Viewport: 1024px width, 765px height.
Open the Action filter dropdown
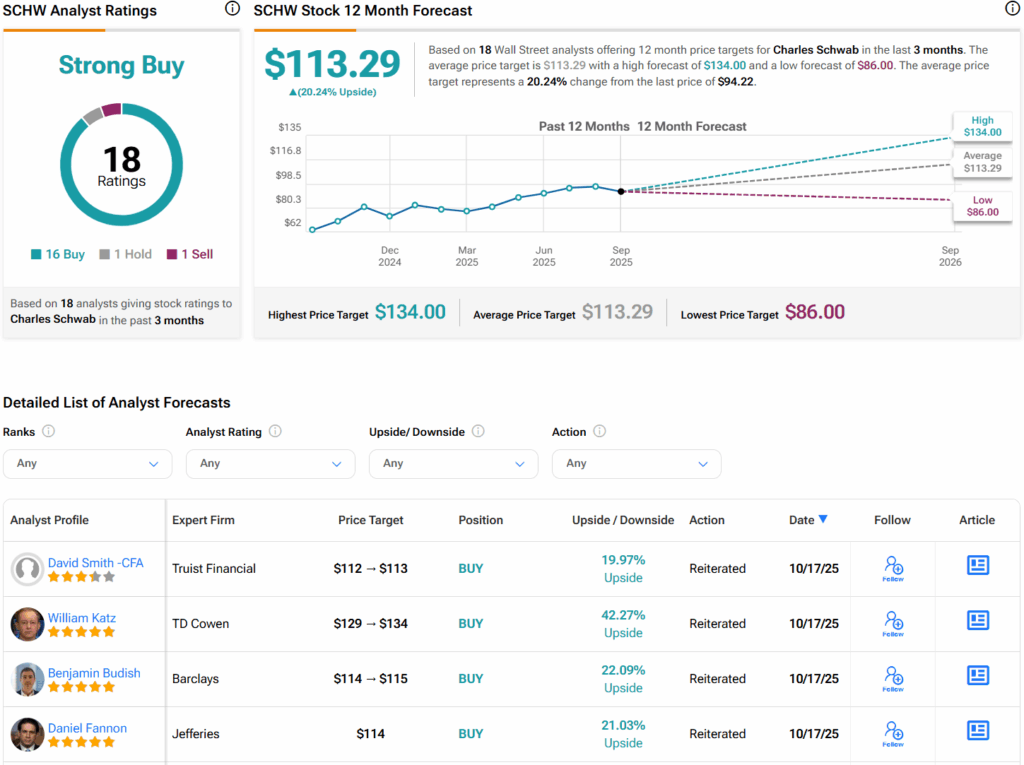[636, 464]
